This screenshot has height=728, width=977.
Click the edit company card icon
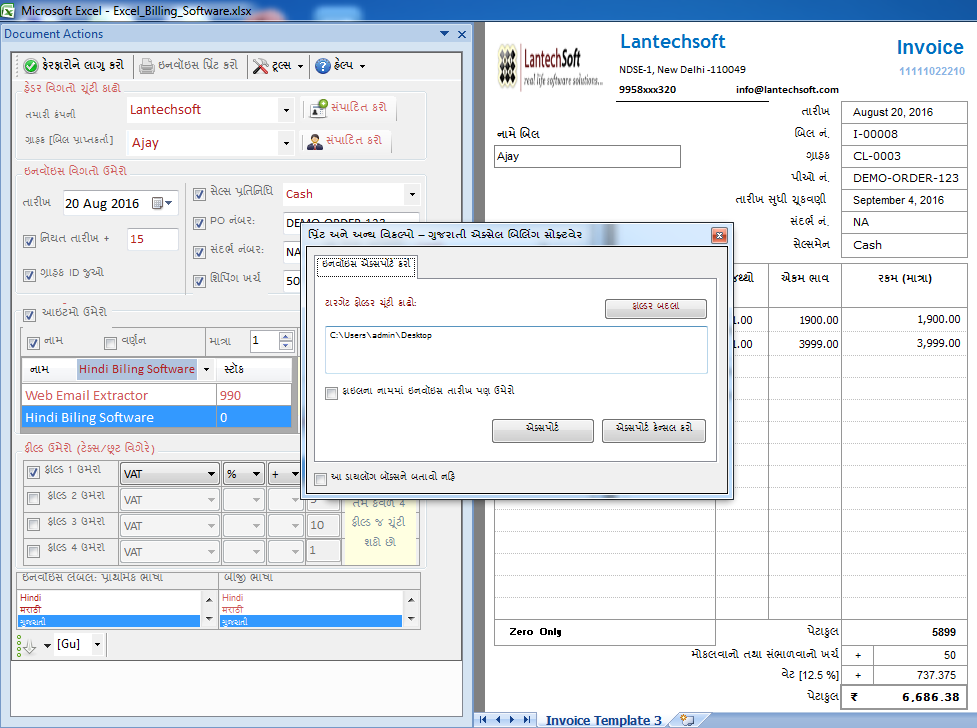318,108
